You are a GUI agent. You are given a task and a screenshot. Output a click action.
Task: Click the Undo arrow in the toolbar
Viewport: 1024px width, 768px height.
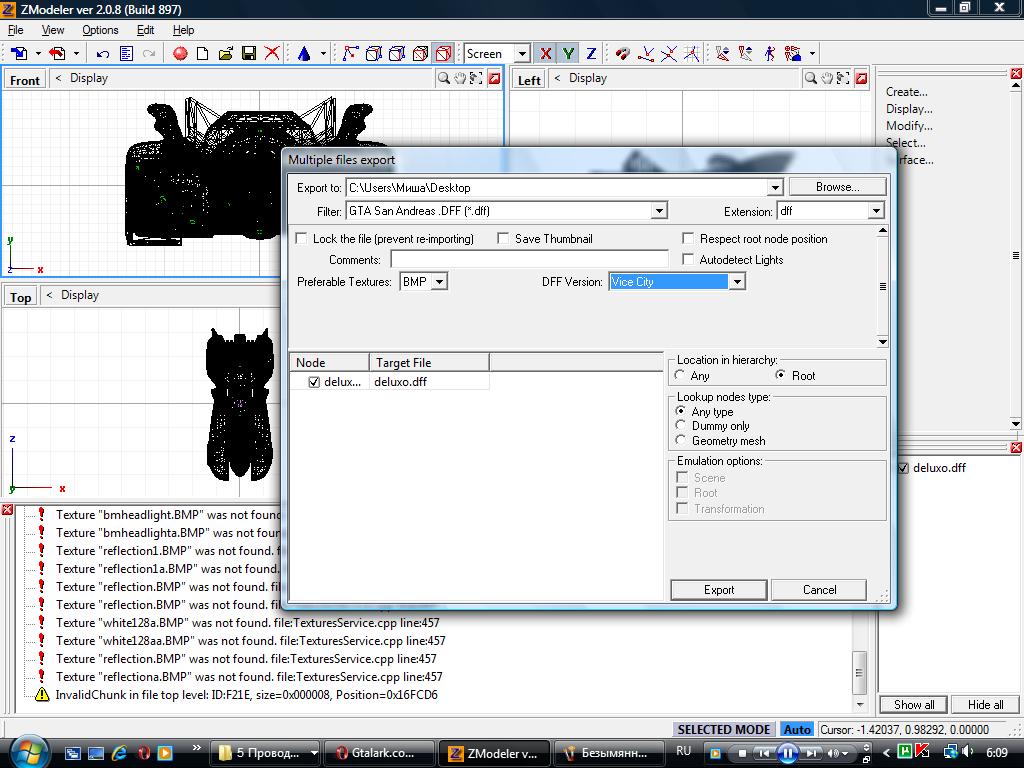coord(102,53)
